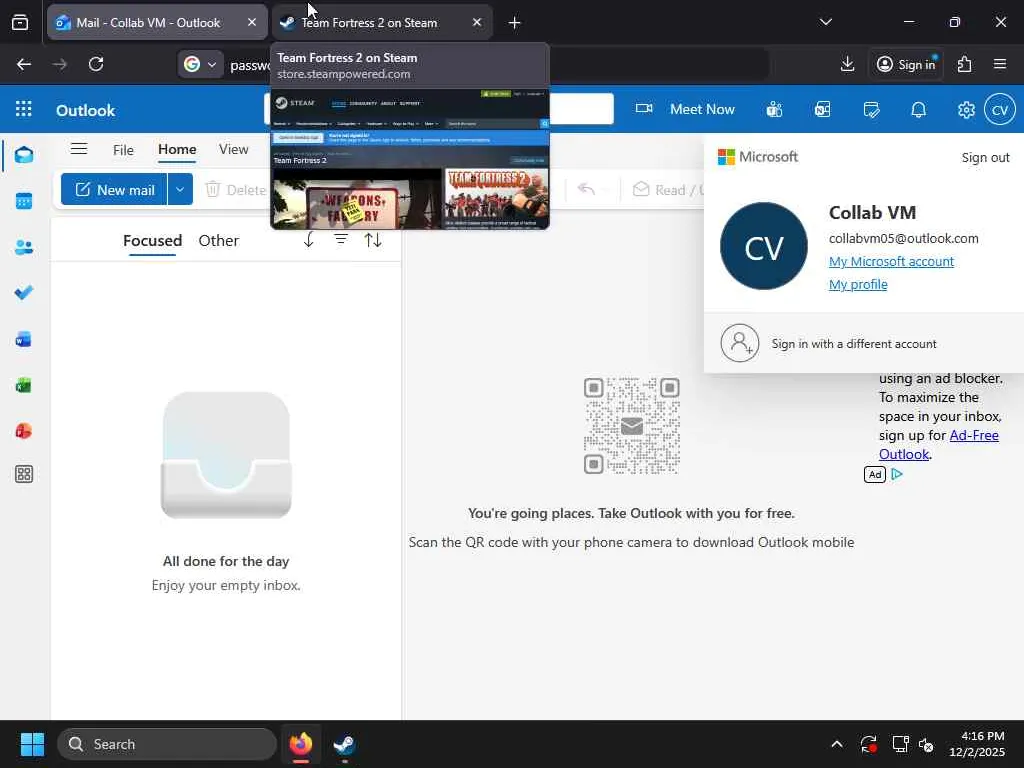This screenshot has width=1024, height=768.
Task: Switch to the Other inbox tab
Action: (x=218, y=240)
